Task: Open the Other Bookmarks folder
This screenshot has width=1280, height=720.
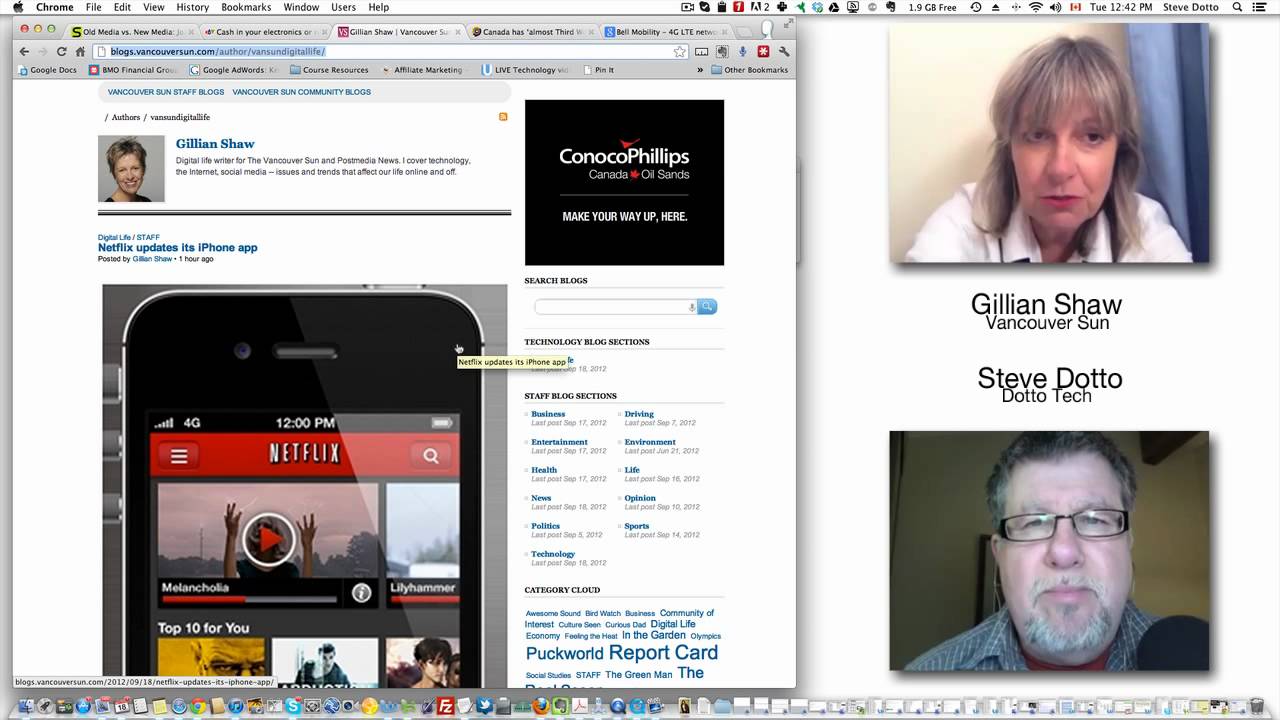Action: [x=750, y=70]
